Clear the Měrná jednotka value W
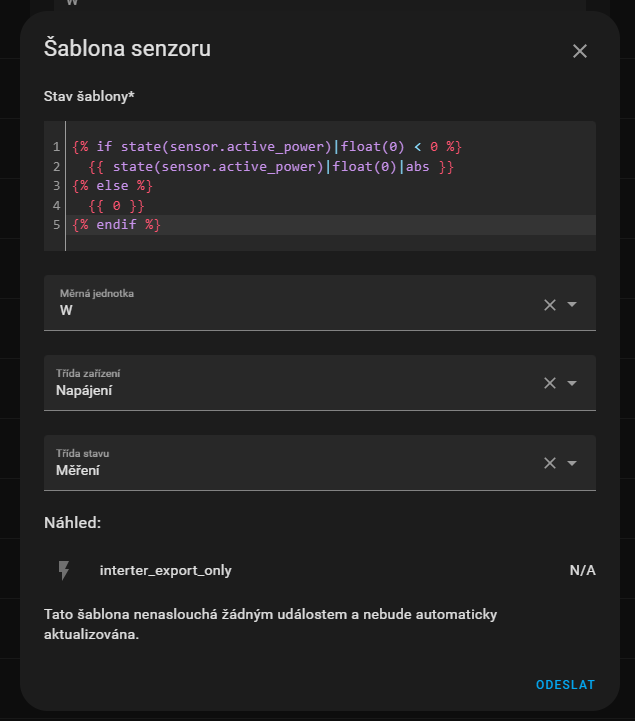 [549, 304]
